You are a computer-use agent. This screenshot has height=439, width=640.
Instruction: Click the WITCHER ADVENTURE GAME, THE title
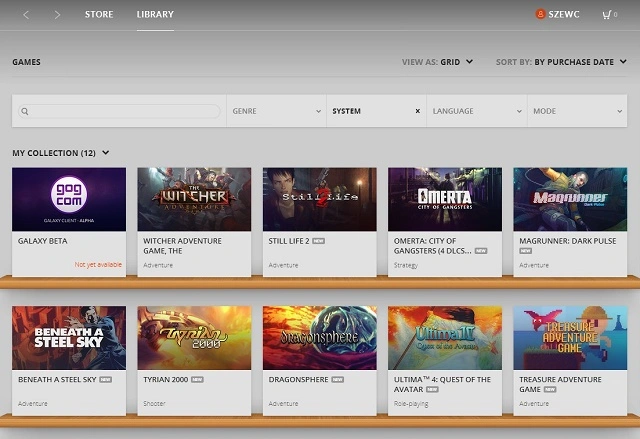182,246
